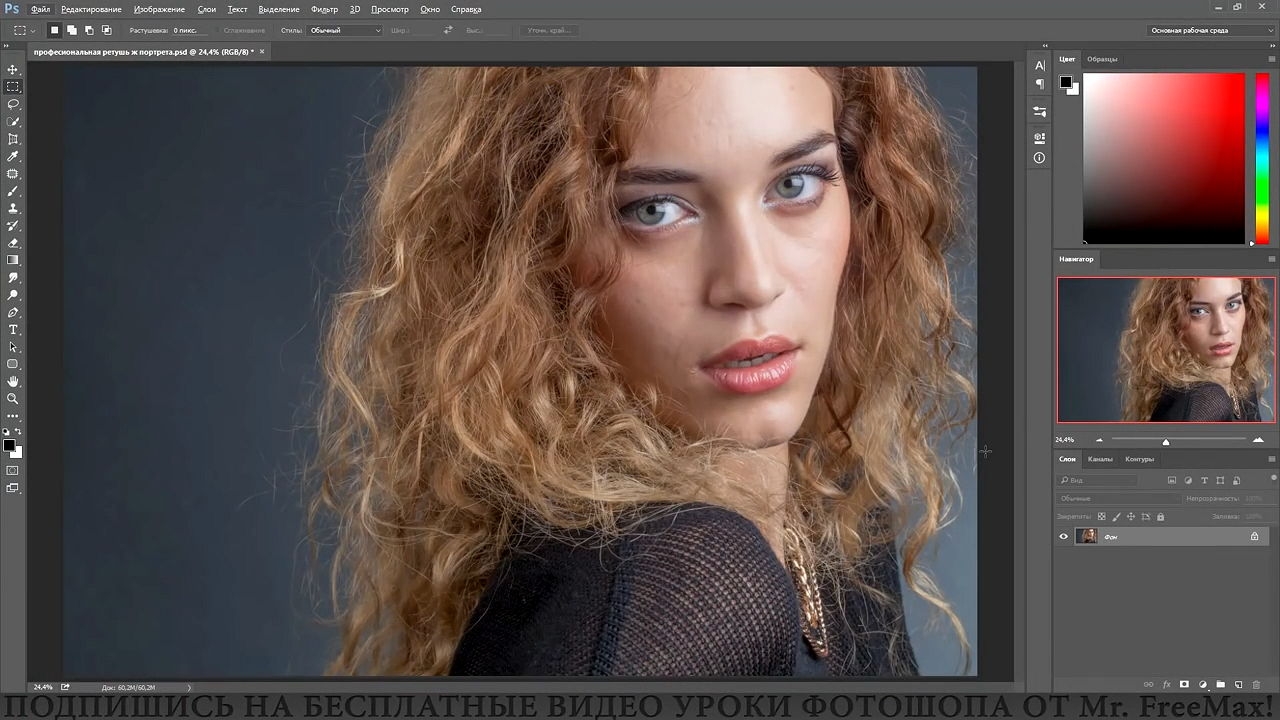The width and height of the screenshot is (1280, 720).
Task: Toggle Quick Mask mode
Action: [13, 470]
